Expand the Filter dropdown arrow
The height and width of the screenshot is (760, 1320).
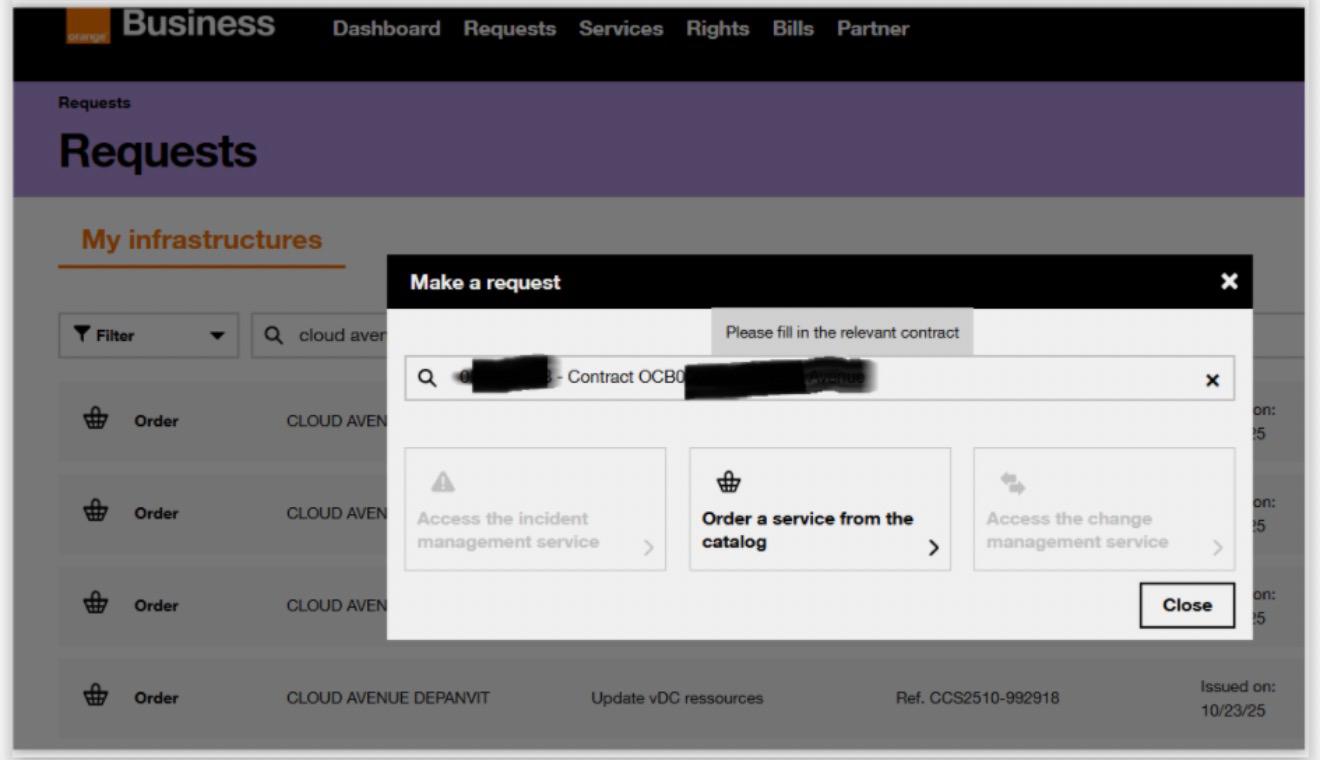click(x=217, y=336)
